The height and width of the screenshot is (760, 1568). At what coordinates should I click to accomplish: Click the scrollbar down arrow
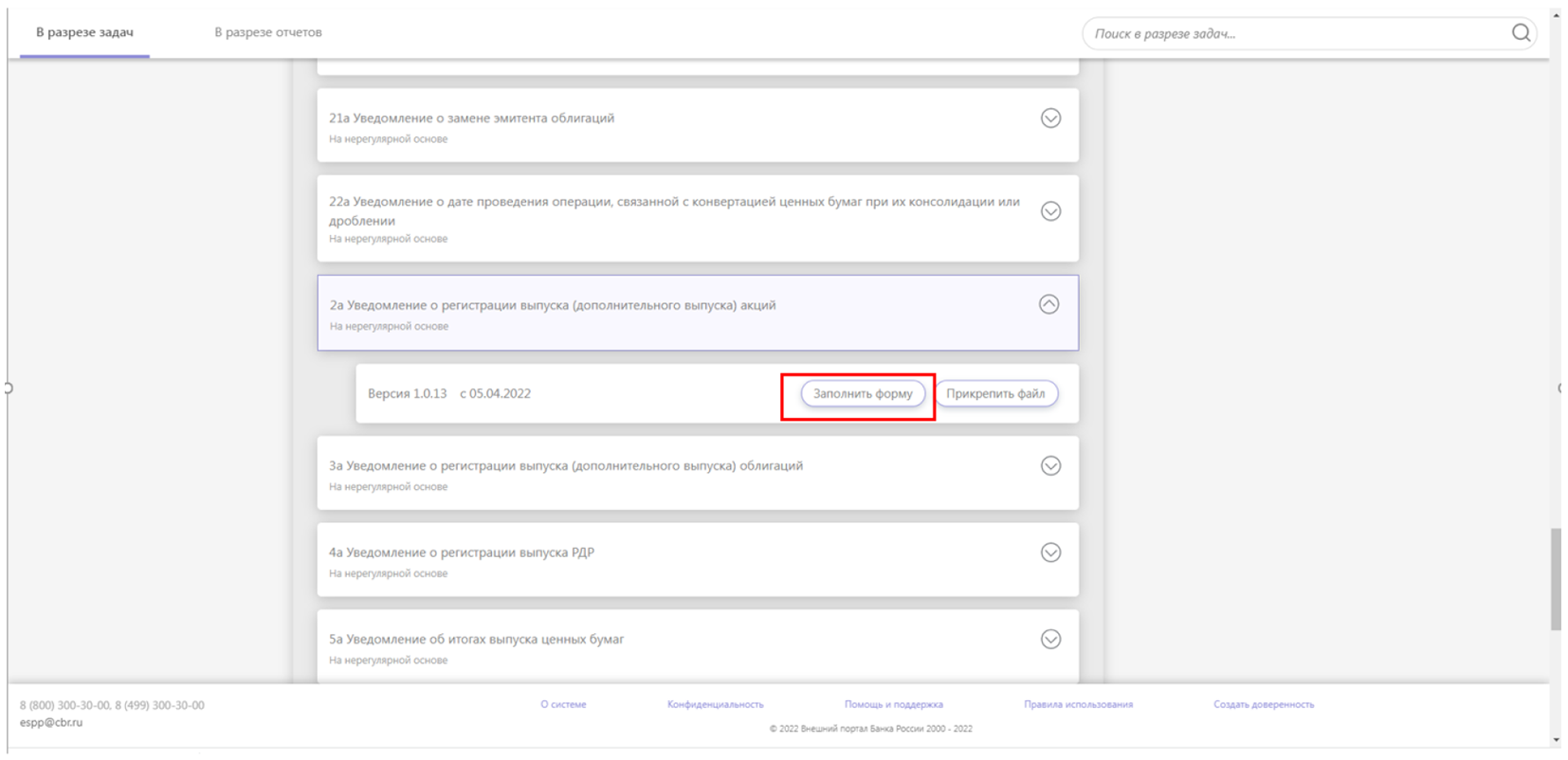pos(1555,740)
